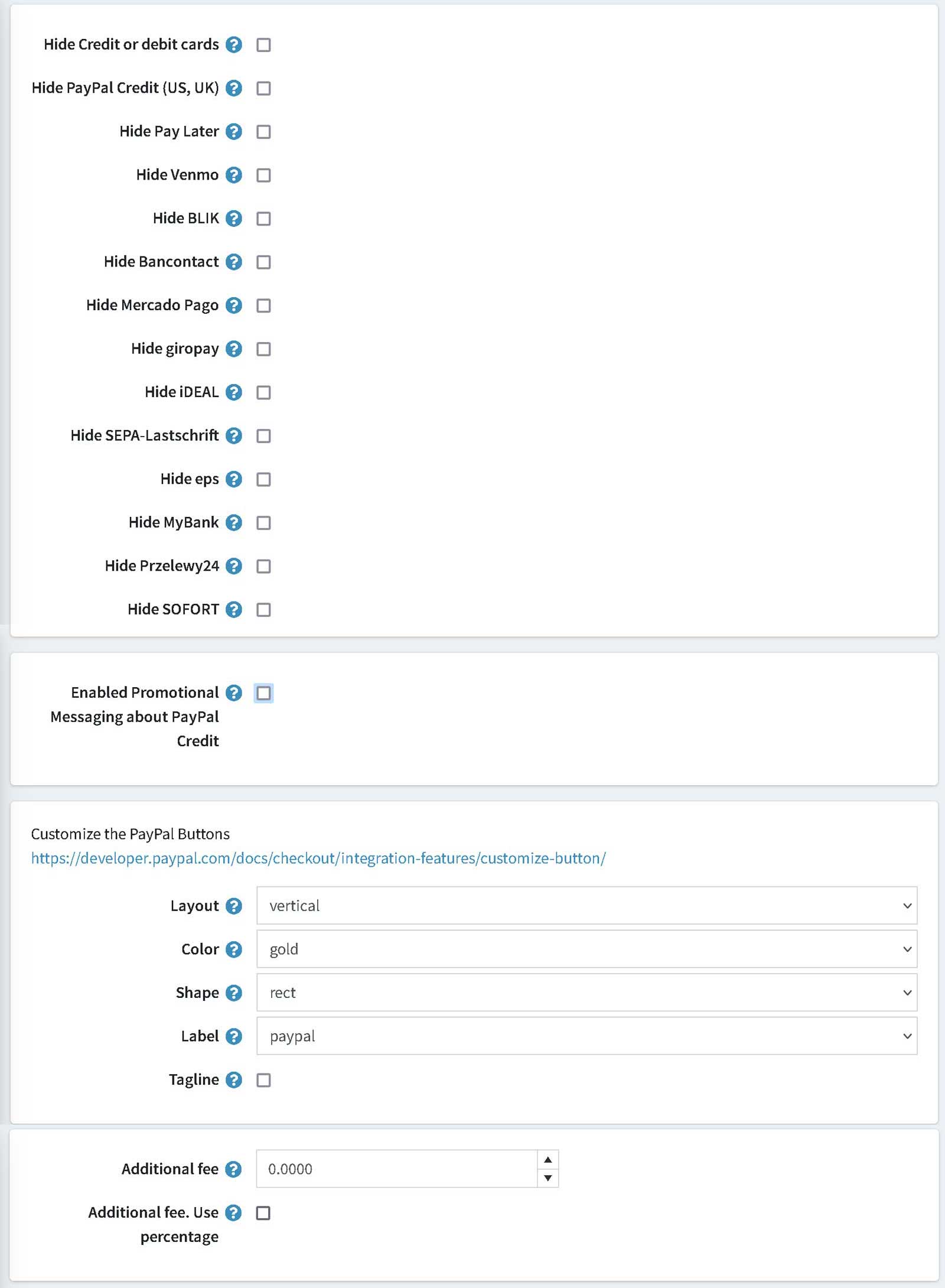Screen dimensions: 945x1288
Task: Check the Hide SOFORT option
Action: point(263,610)
